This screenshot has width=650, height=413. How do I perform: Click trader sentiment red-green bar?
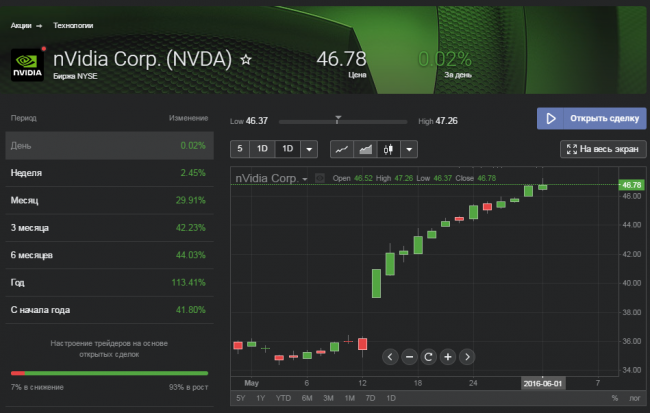click(109, 373)
